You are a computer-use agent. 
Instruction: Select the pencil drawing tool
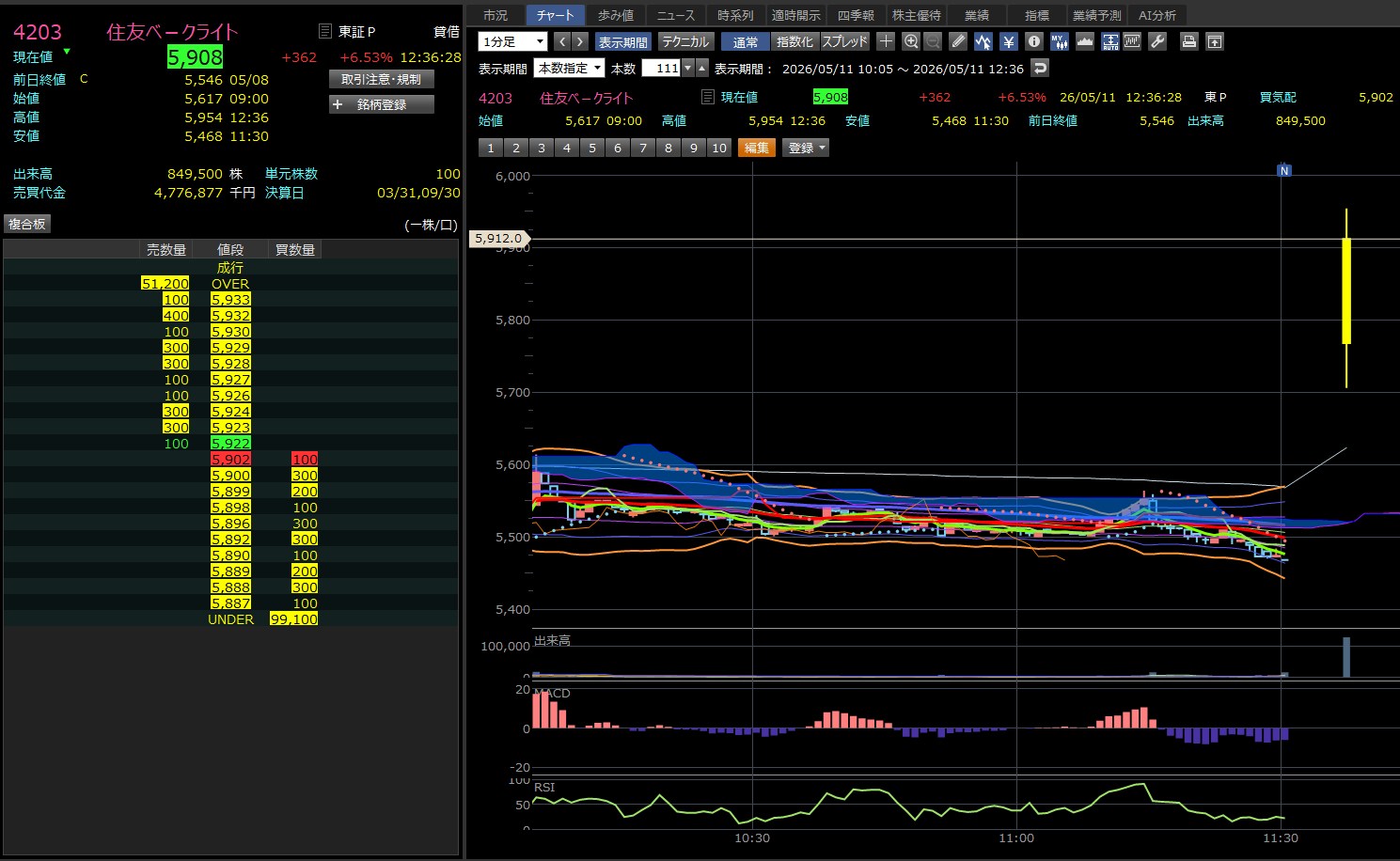click(x=958, y=41)
